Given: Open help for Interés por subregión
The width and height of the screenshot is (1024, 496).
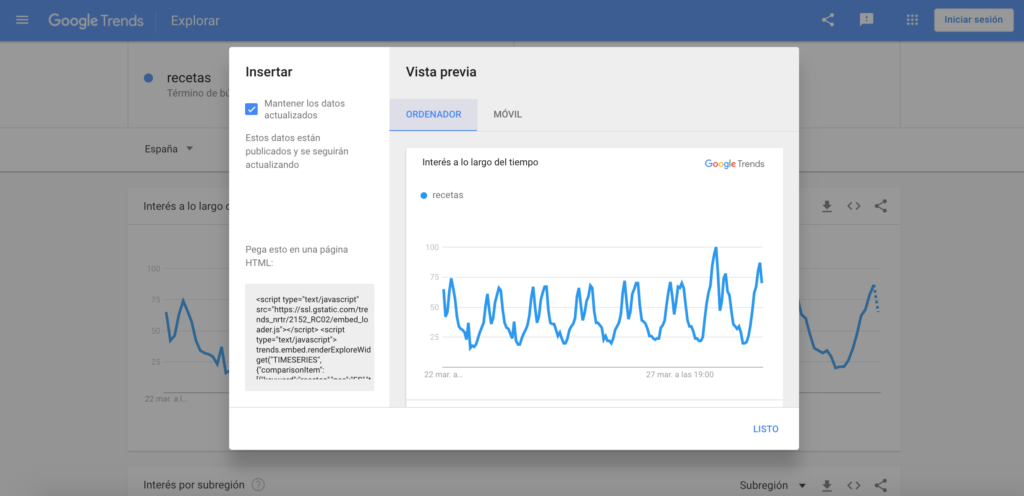Looking at the screenshot, I should tap(259, 485).
